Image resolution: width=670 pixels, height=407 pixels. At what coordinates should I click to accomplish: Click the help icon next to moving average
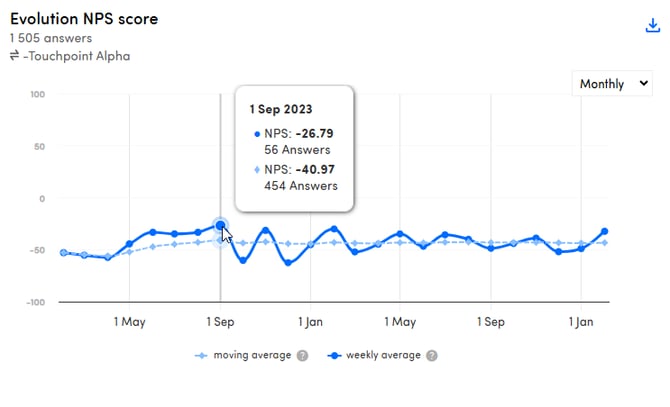click(302, 355)
